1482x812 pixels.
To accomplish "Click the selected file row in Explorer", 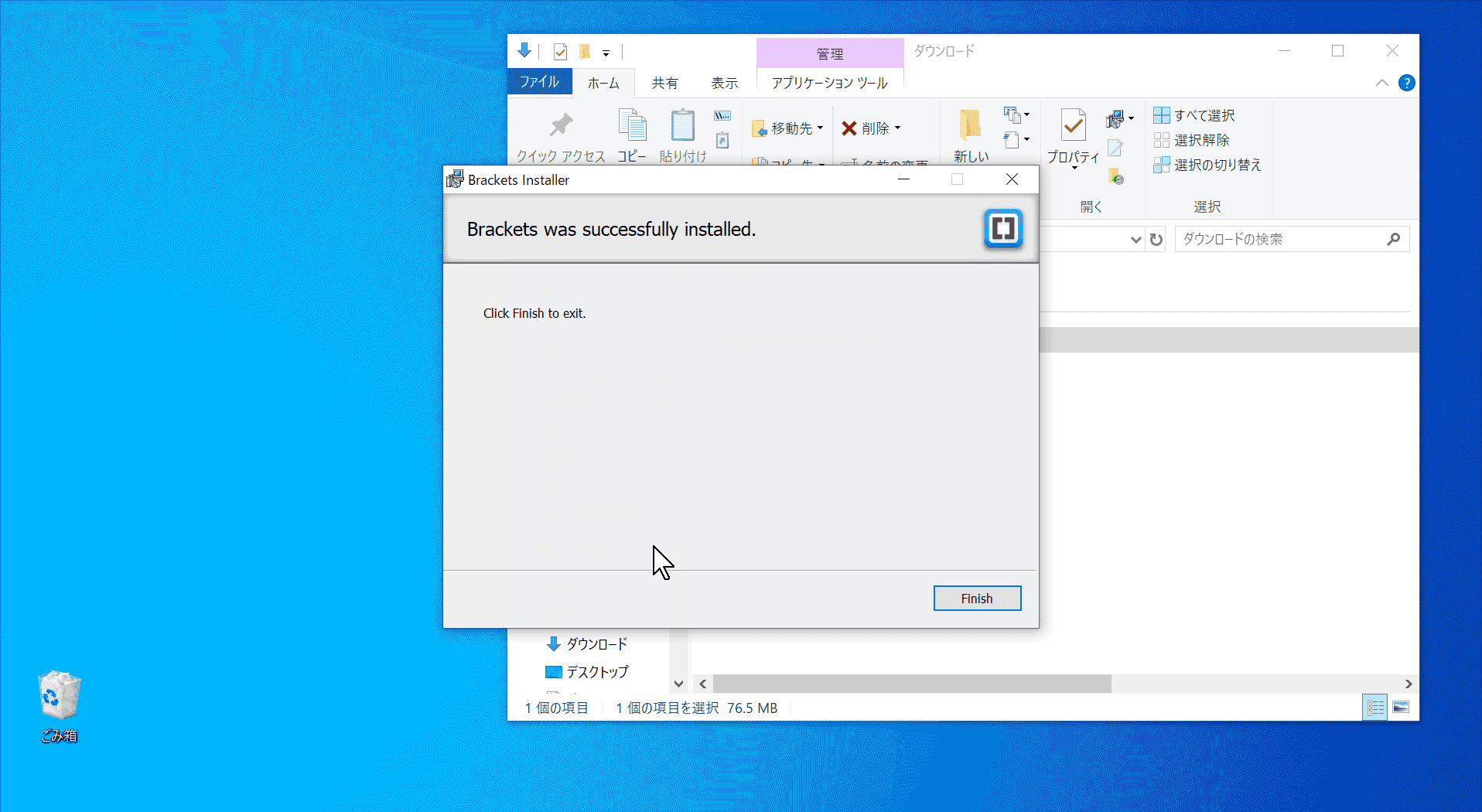I will 1229,340.
